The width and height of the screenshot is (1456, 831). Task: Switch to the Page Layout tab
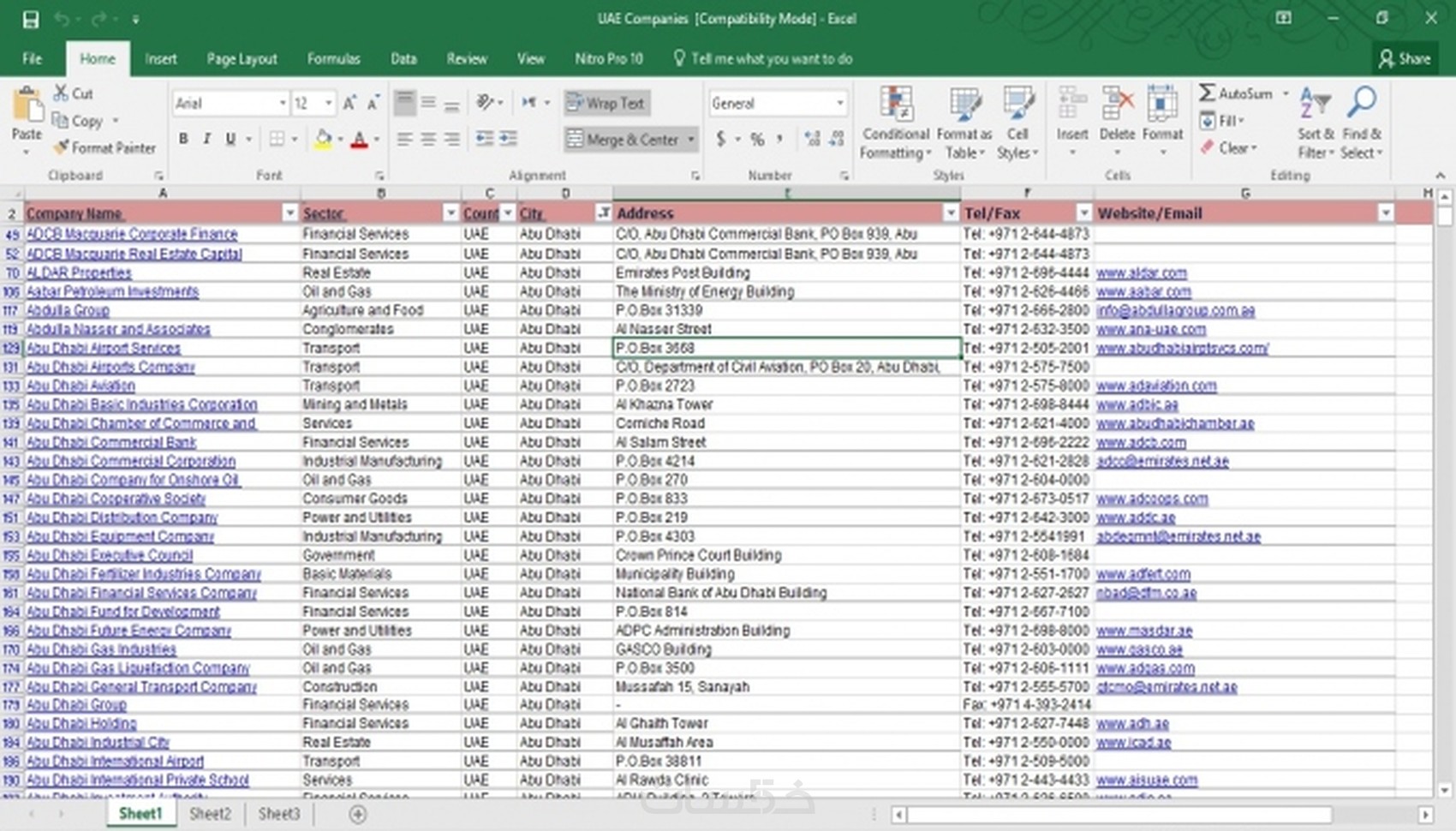pyautogui.click(x=242, y=58)
